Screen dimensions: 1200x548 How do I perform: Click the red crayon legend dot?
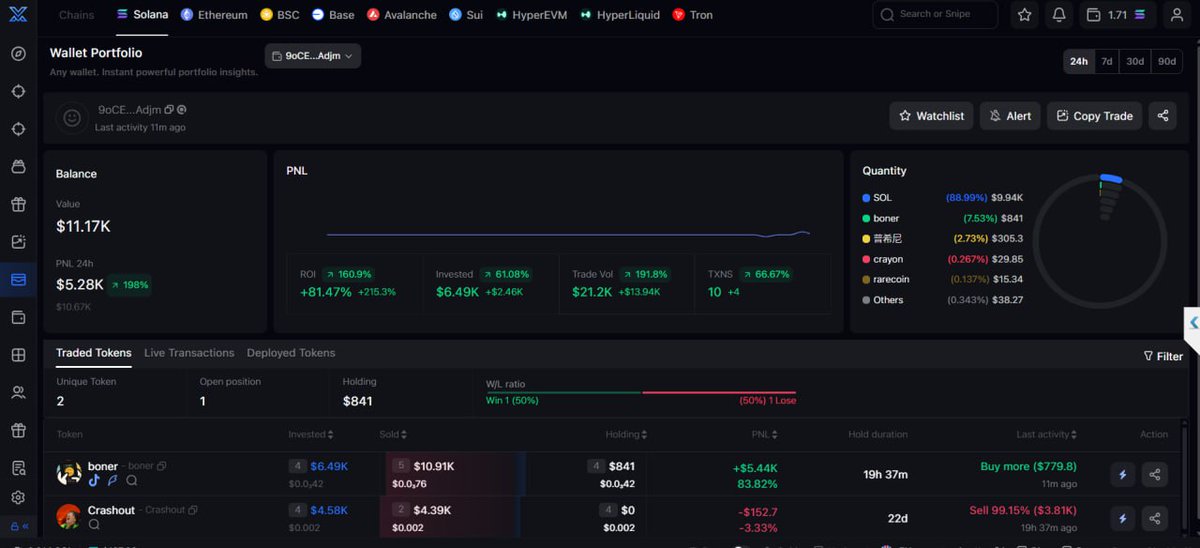coord(866,259)
